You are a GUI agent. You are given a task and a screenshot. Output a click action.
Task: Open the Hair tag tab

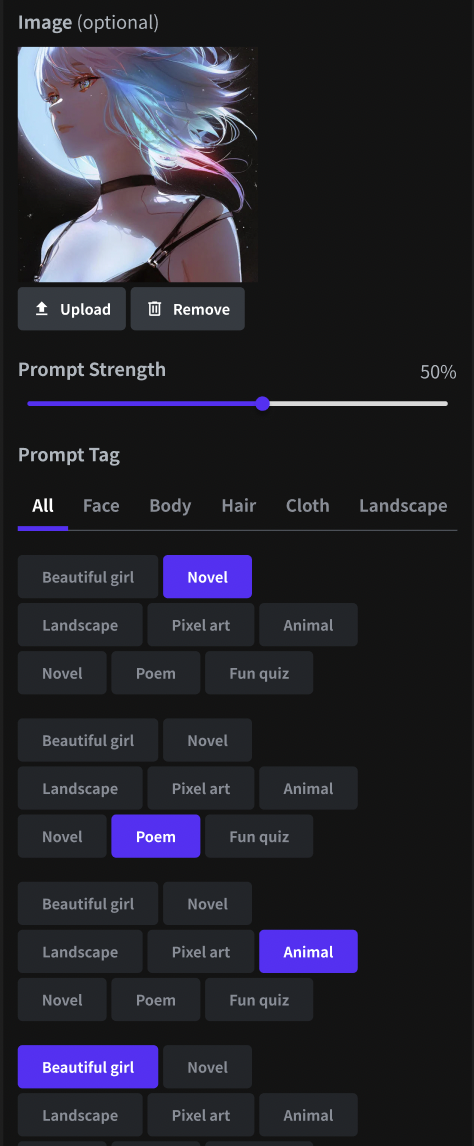coord(239,506)
